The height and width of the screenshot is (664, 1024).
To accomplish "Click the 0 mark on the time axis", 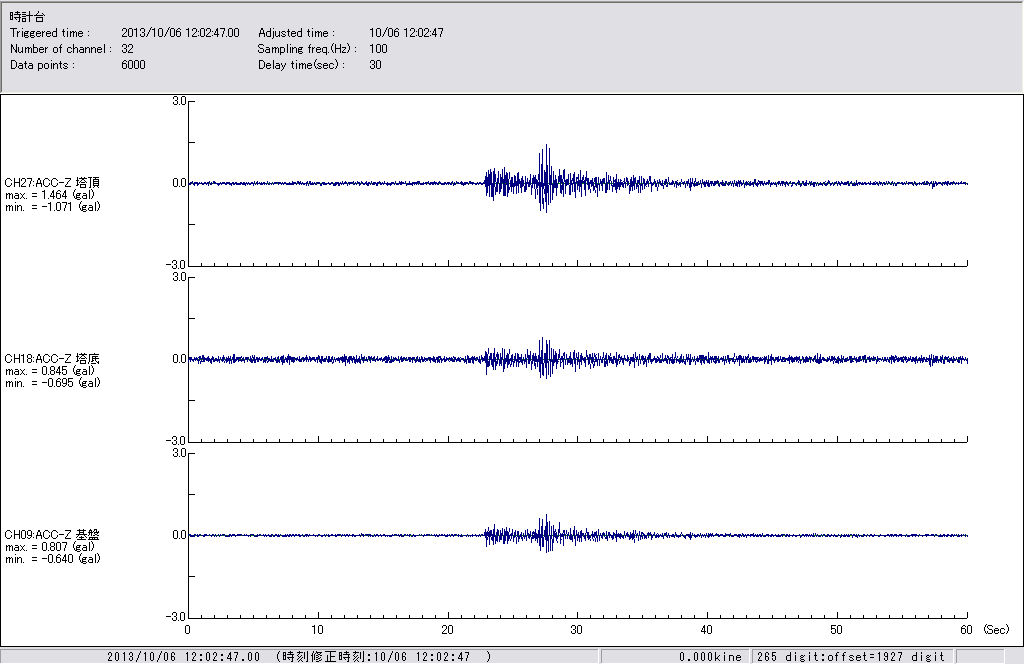I will tap(188, 630).
